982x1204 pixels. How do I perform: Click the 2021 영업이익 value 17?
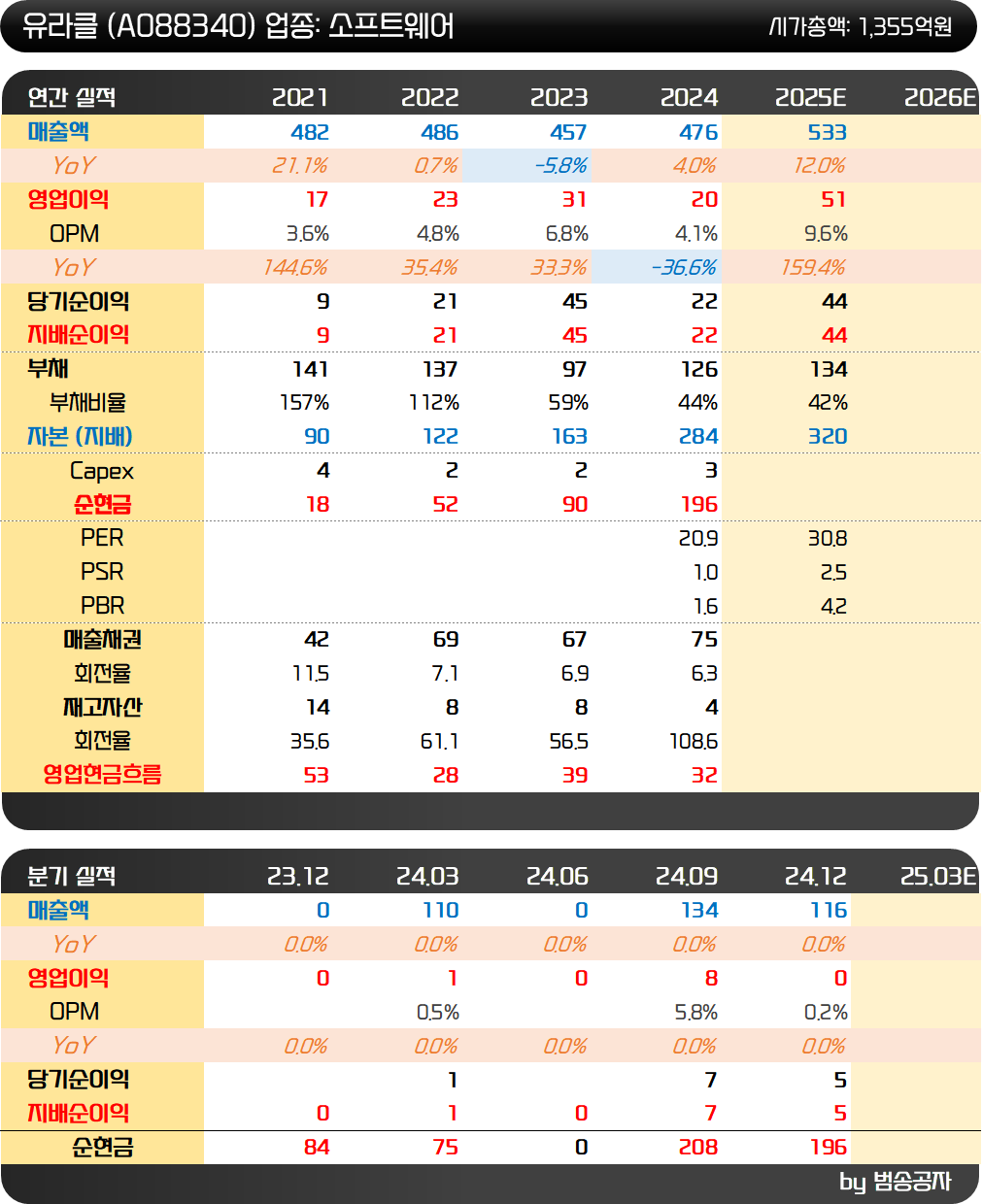click(318, 200)
